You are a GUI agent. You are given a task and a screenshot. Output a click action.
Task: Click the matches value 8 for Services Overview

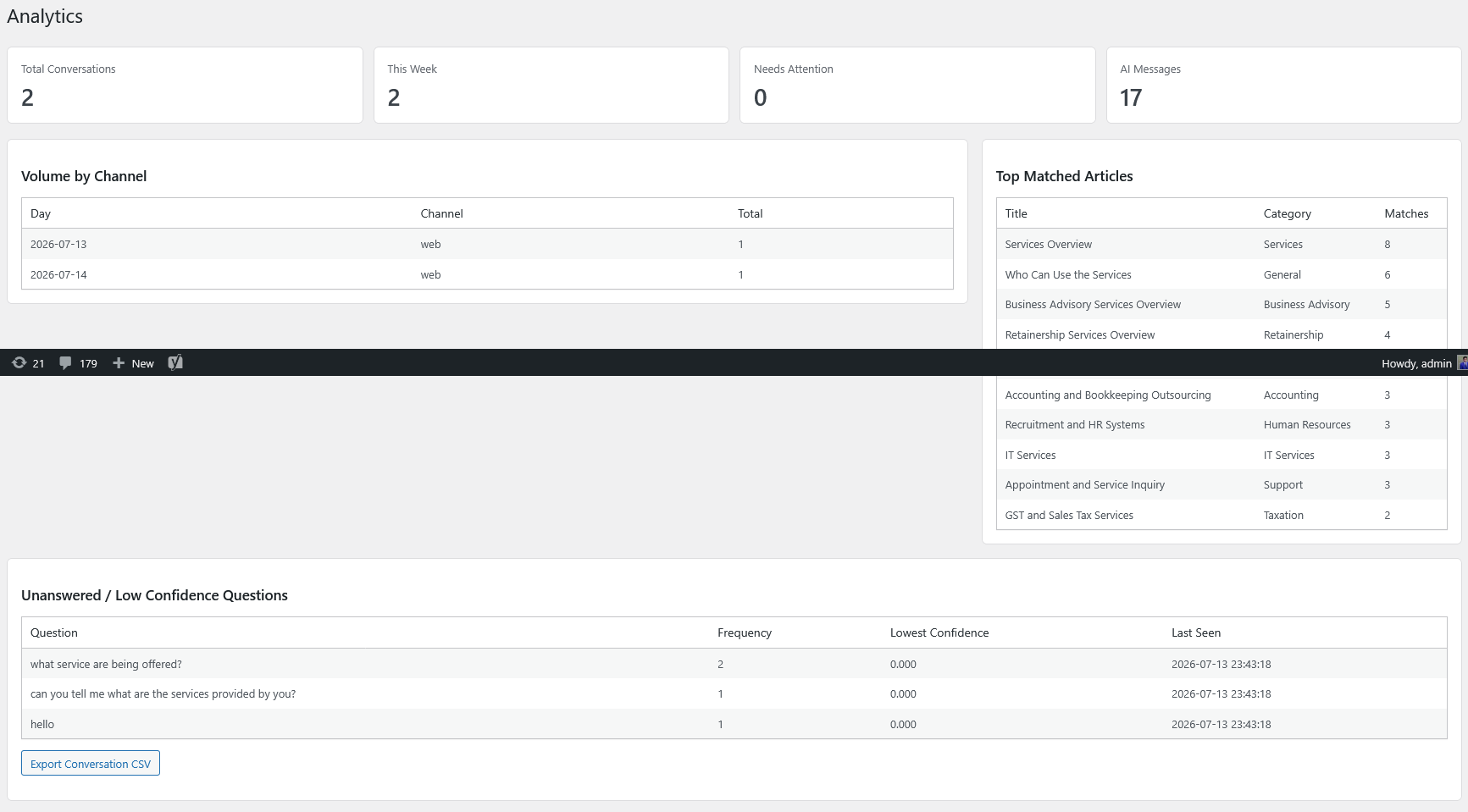tap(1387, 244)
